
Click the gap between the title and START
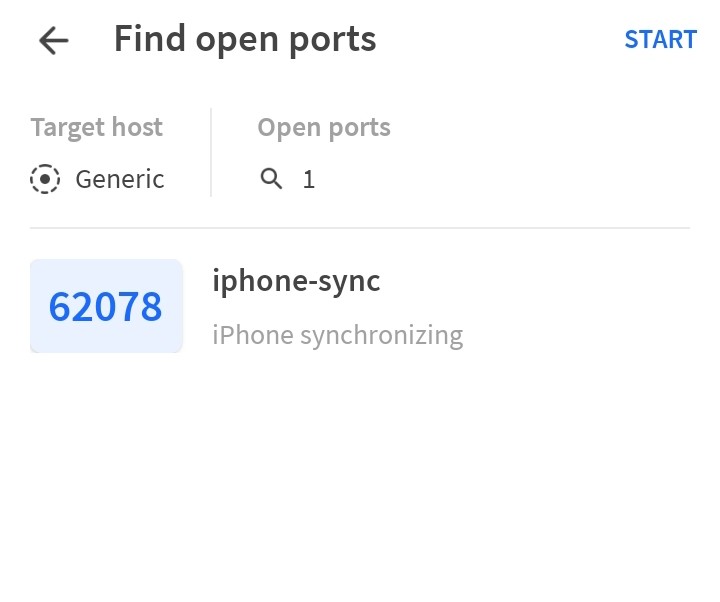(500, 40)
